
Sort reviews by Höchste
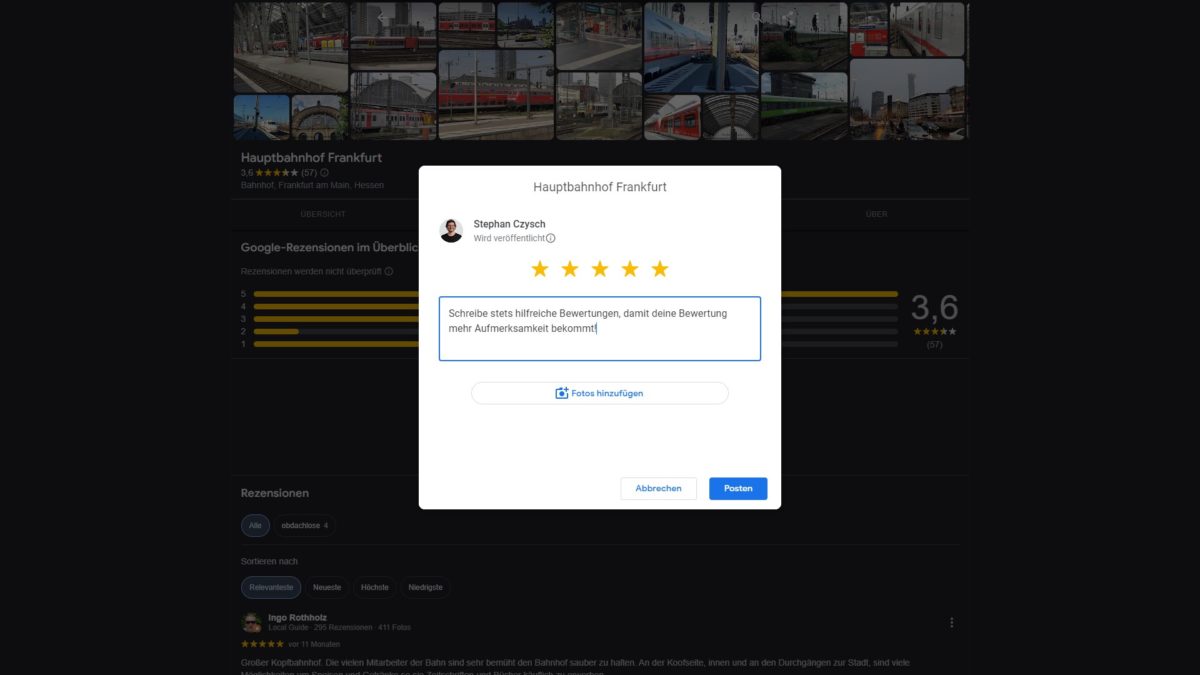(x=375, y=588)
